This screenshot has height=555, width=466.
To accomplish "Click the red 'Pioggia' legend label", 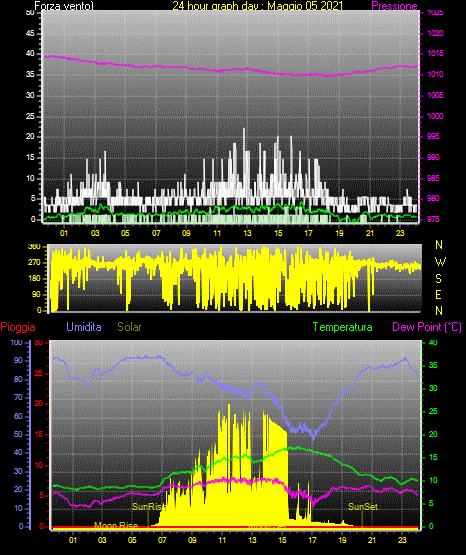I will [x=18, y=327].
